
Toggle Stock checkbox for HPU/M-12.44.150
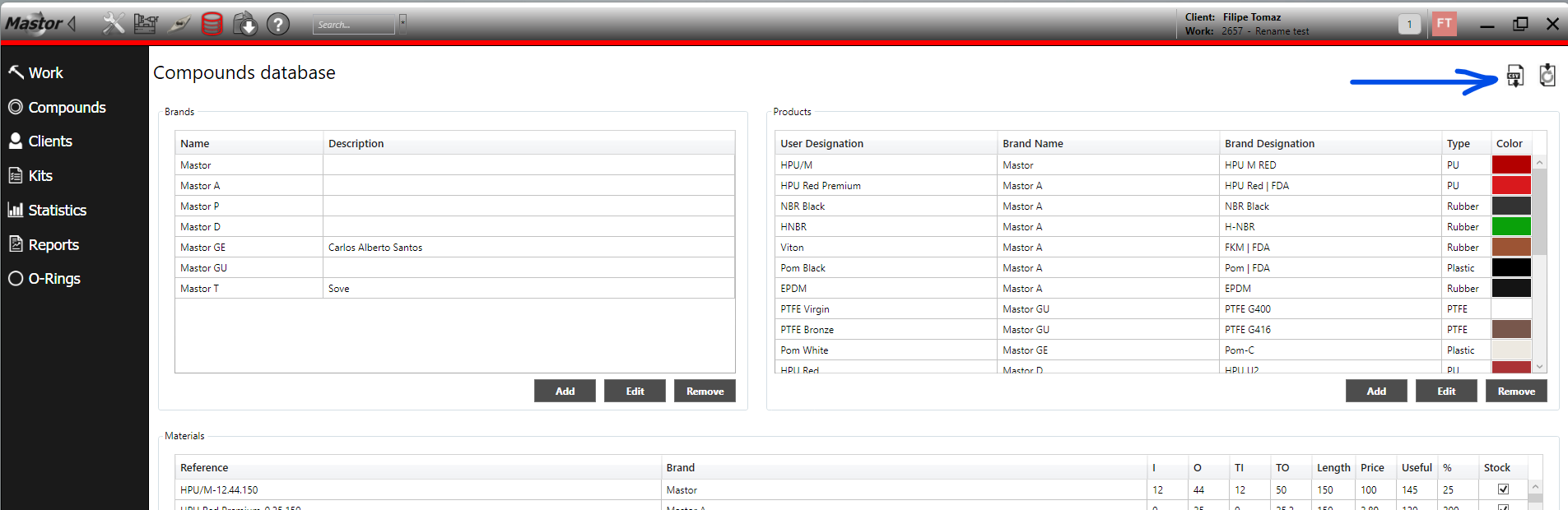click(x=1503, y=489)
